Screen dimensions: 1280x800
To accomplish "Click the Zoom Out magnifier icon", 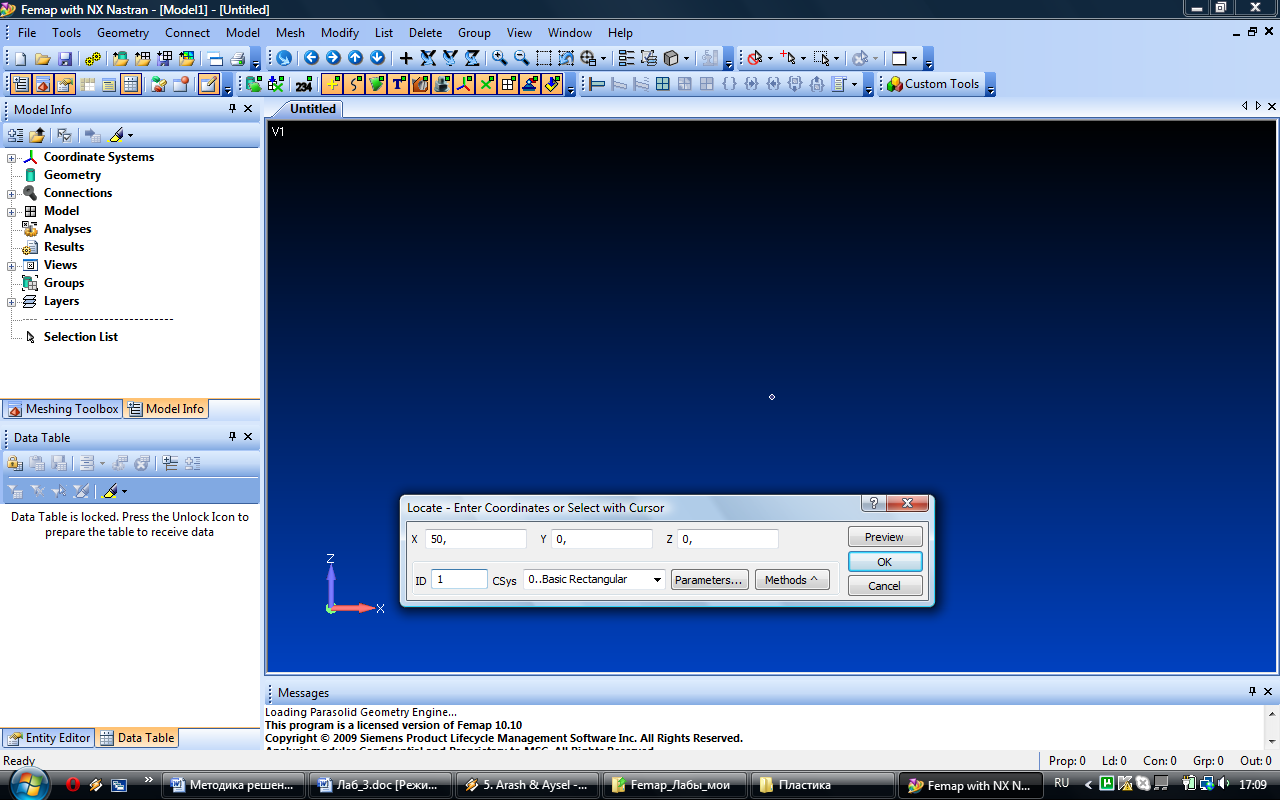I will tap(521, 58).
